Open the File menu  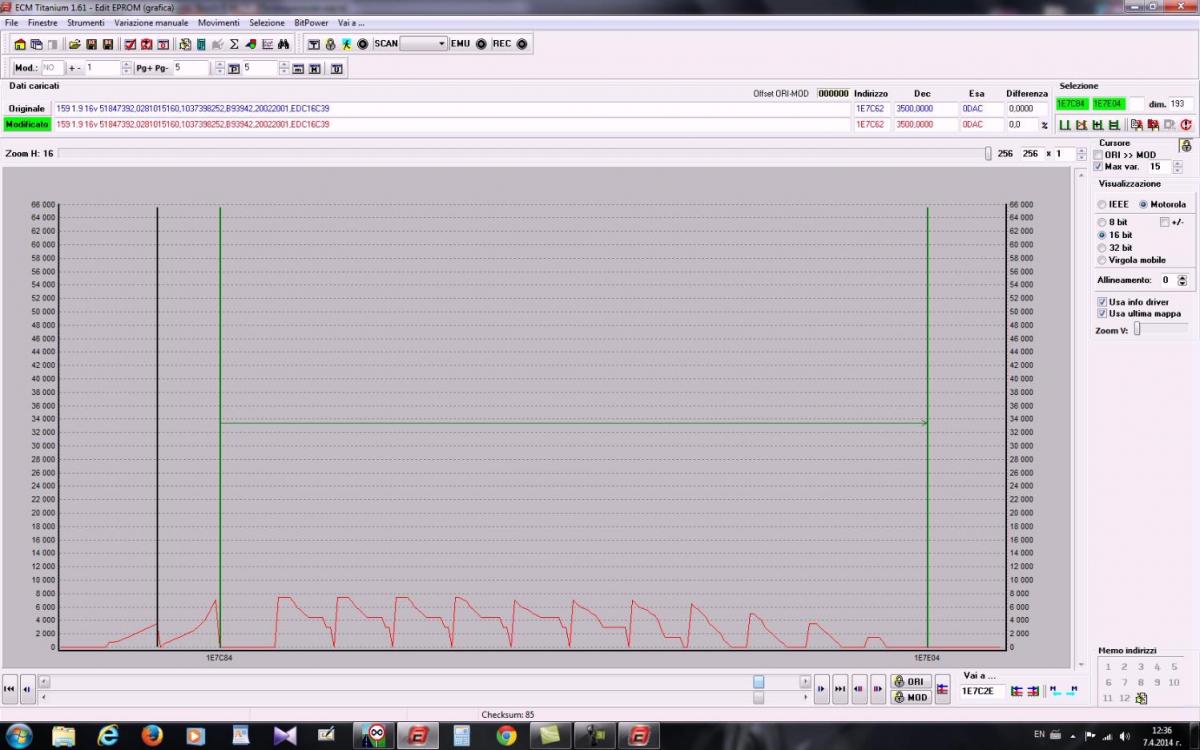(x=11, y=22)
